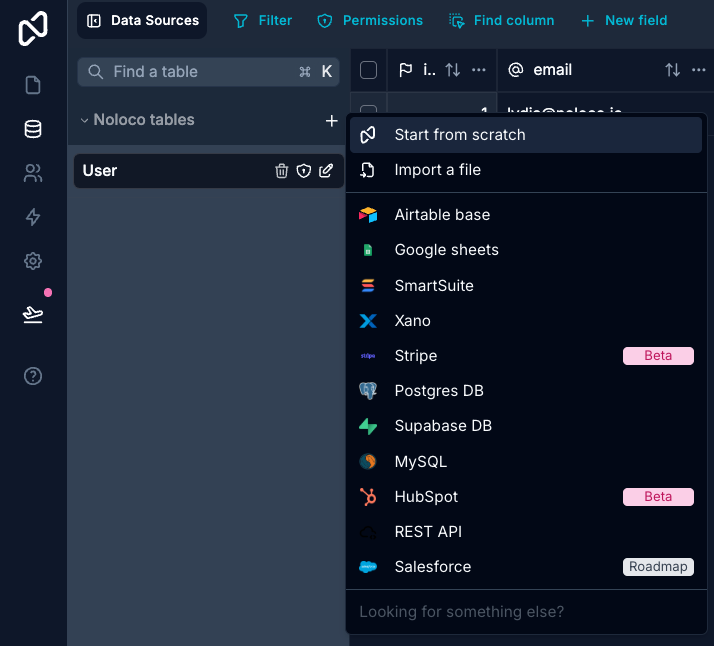Click the Find a table search box
Image resolution: width=714 pixels, height=646 pixels.
[x=200, y=72]
